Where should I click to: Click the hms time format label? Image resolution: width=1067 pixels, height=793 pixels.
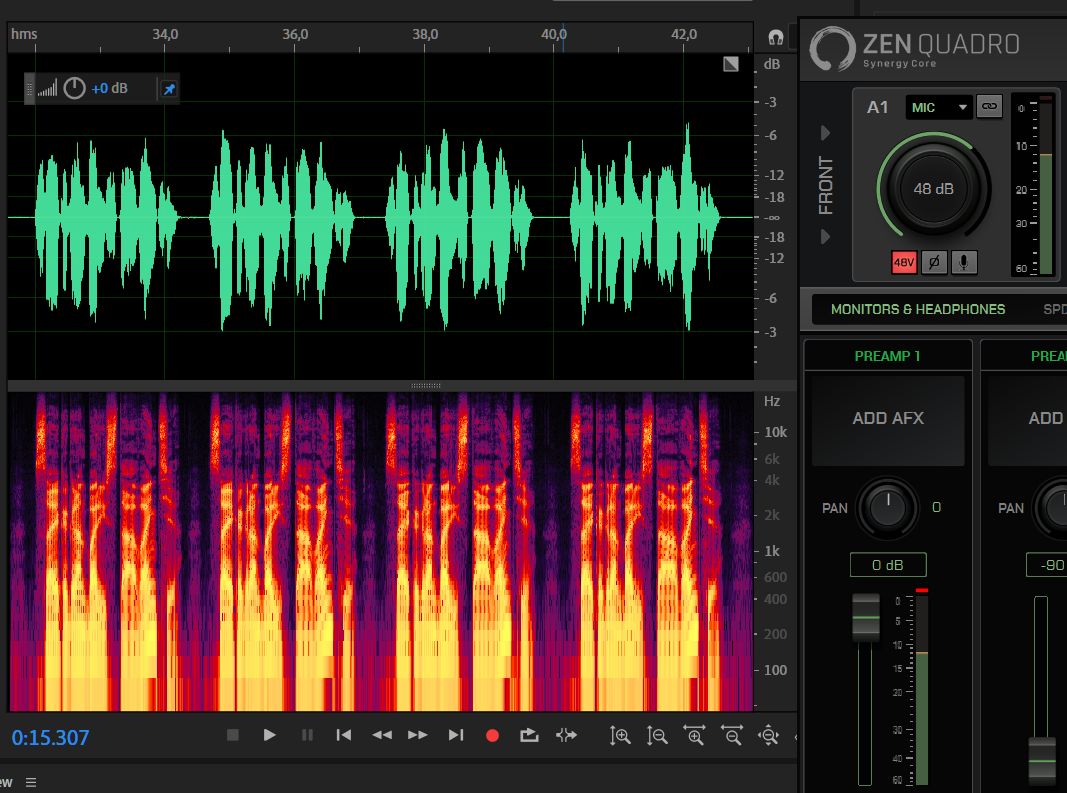(x=24, y=34)
